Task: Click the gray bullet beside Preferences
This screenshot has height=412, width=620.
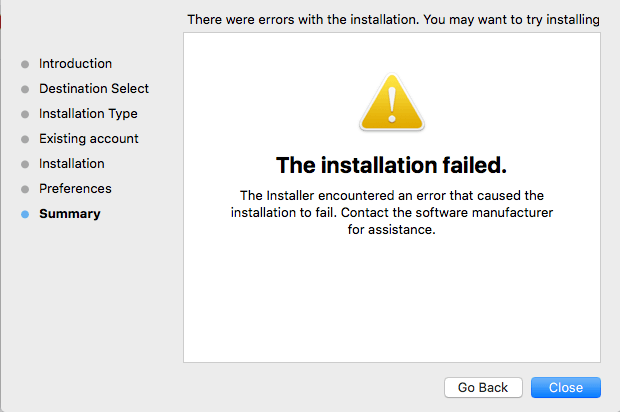Action: click(25, 189)
